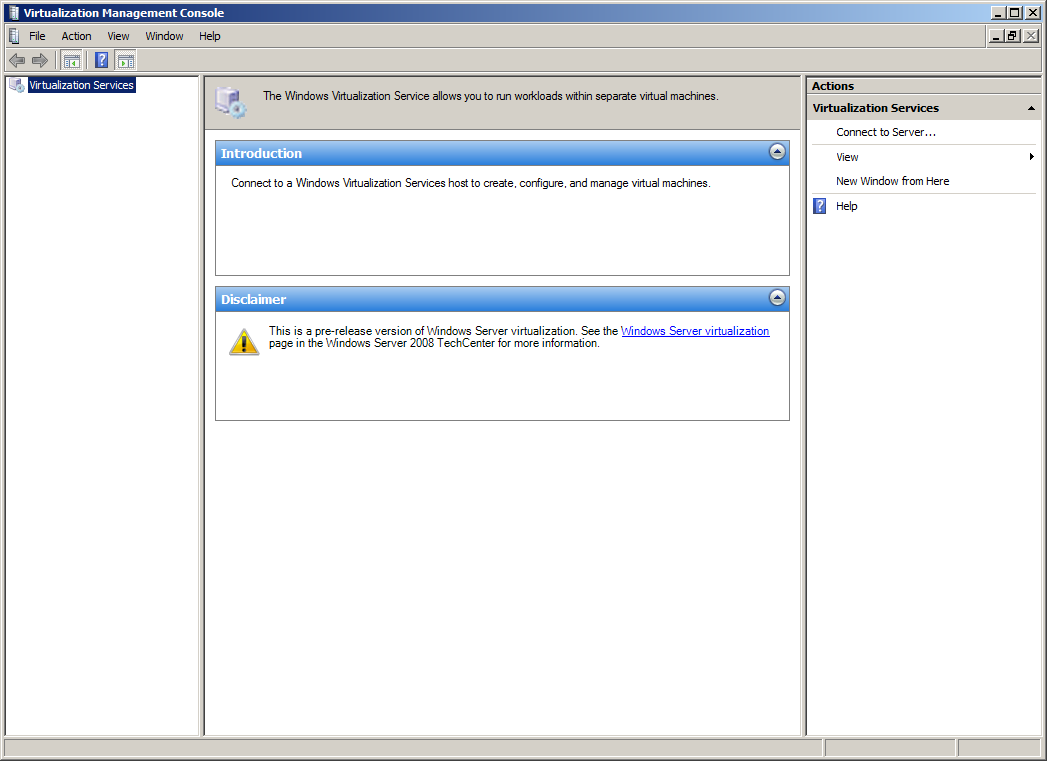Viewport: 1047px width, 761px height.
Task: Click the Back arrow toolbar icon
Action: point(17,61)
